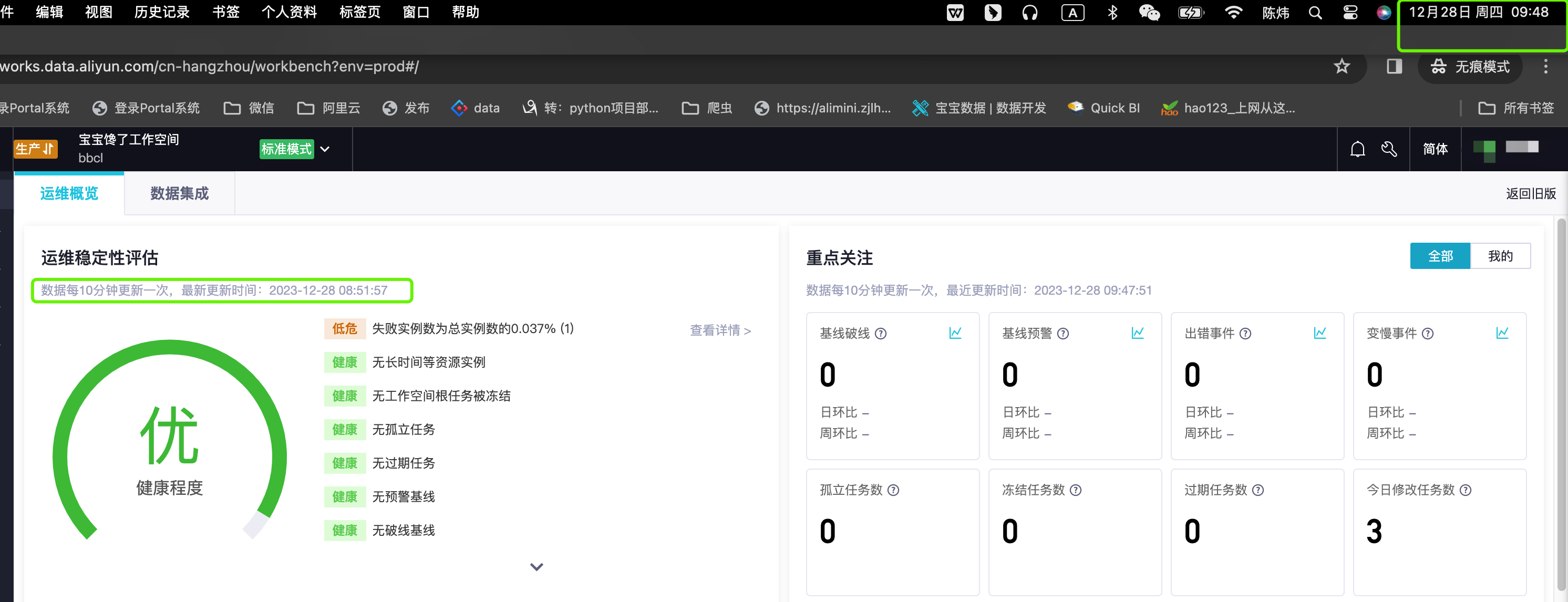Open trend chart for 基线破线

(x=955, y=333)
